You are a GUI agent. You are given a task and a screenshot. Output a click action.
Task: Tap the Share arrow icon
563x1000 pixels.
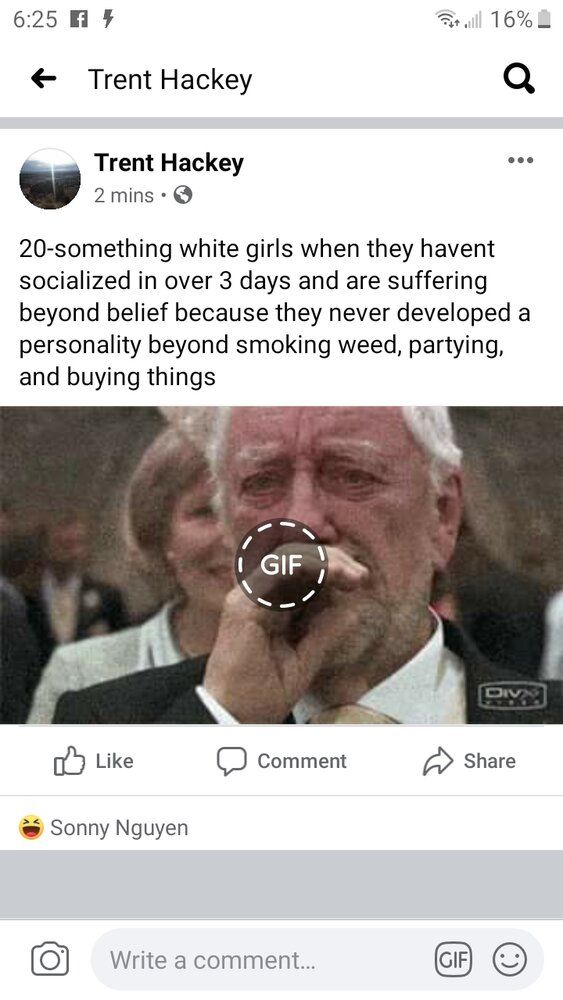pos(438,761)
